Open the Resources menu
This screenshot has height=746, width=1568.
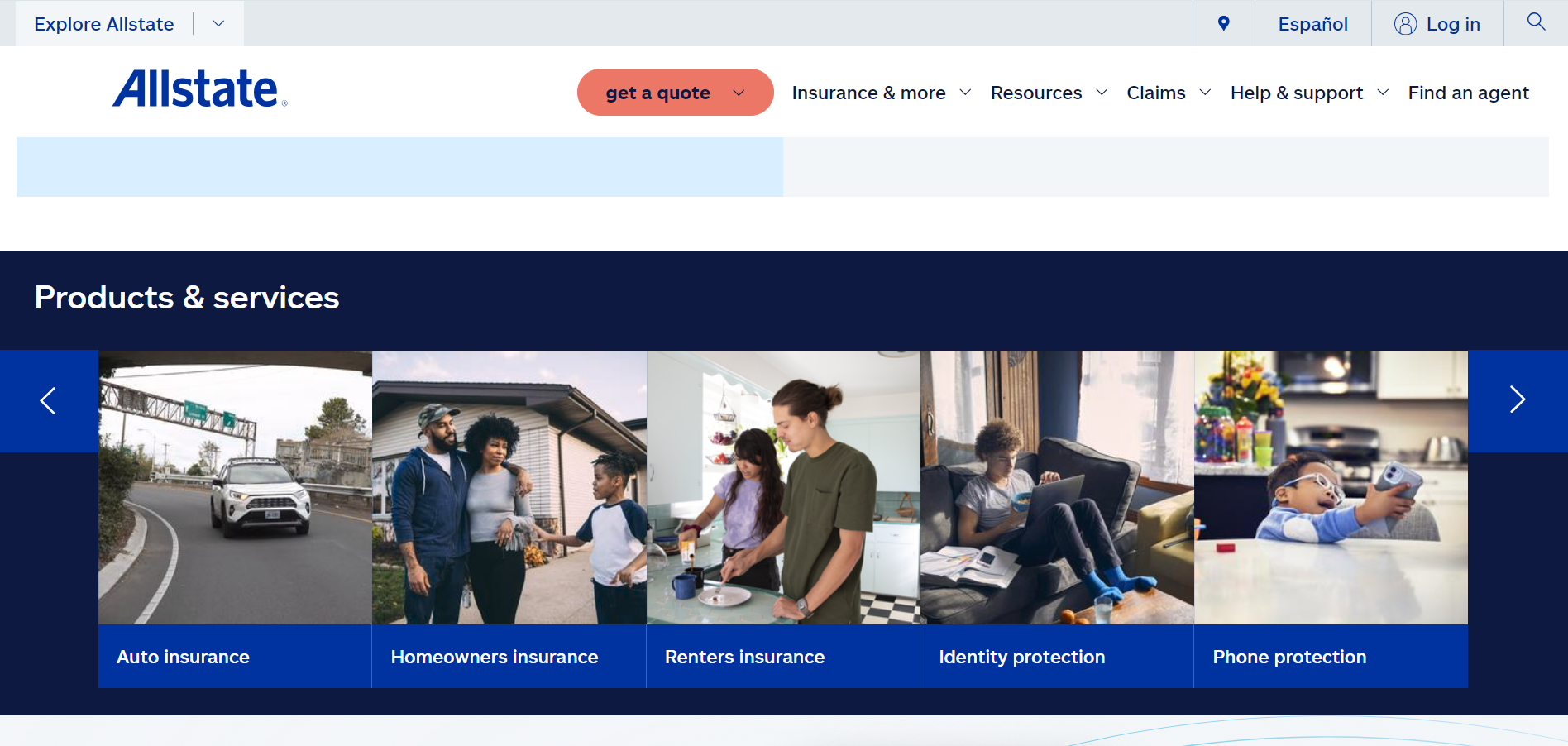pyautogui.click(x=1048, y=93)
